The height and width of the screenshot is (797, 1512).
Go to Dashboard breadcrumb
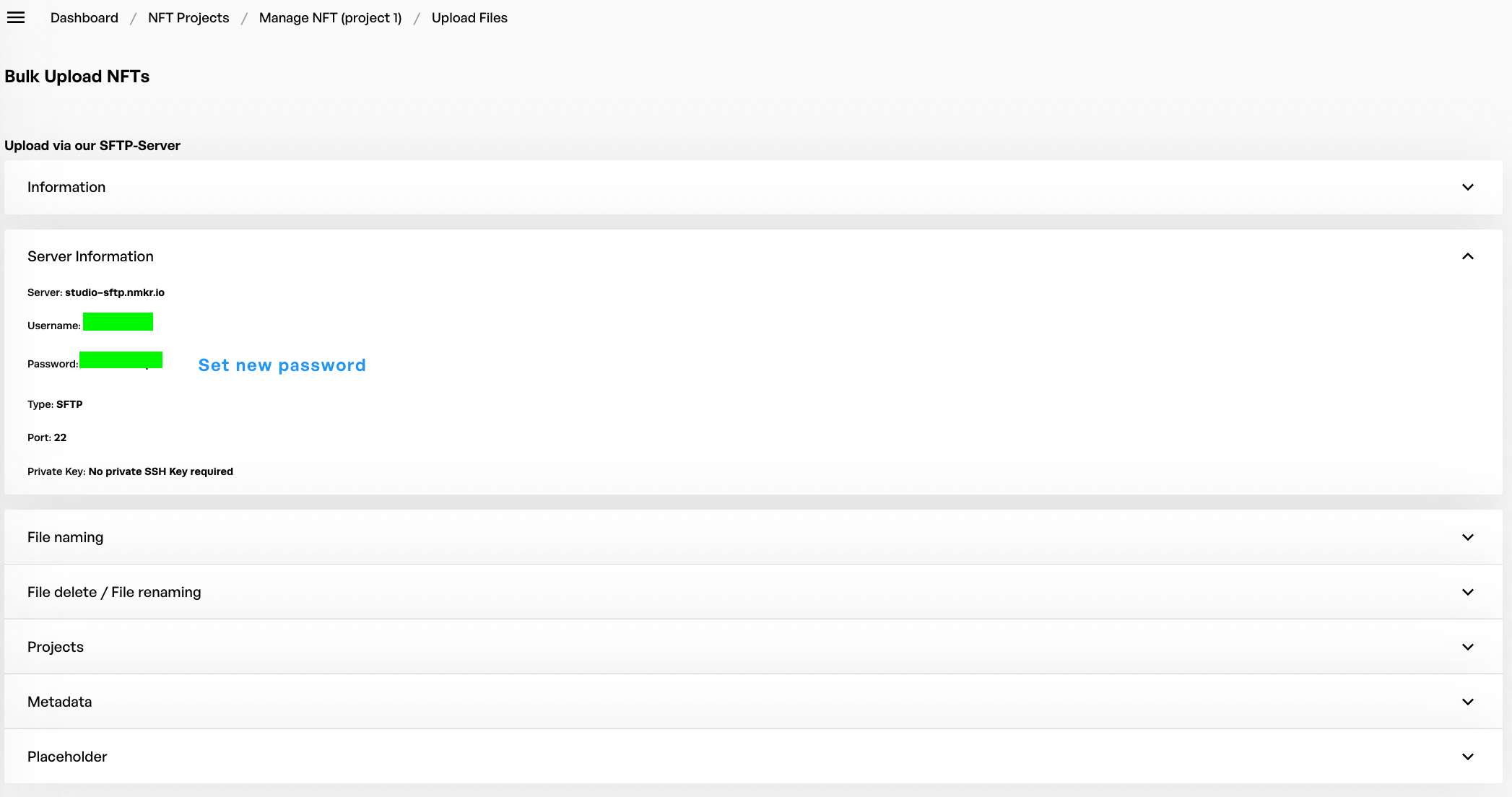(x=84, y=18)
